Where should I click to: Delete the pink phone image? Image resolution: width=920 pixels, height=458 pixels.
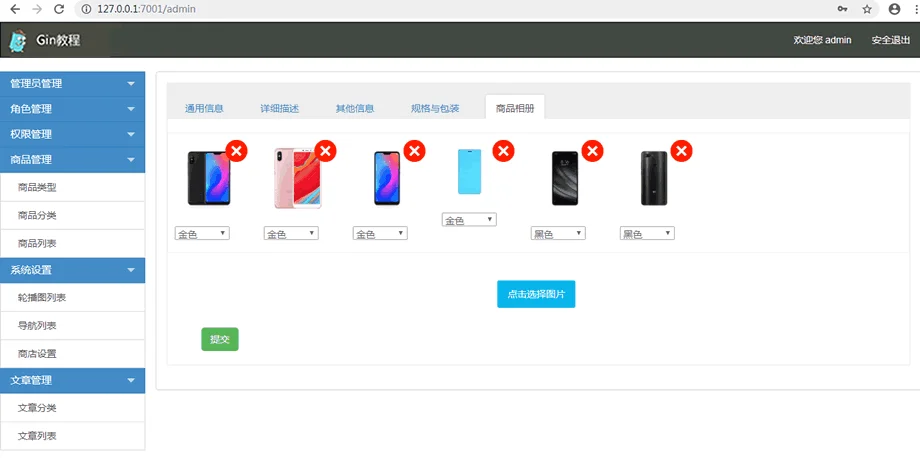coord(326,151)
